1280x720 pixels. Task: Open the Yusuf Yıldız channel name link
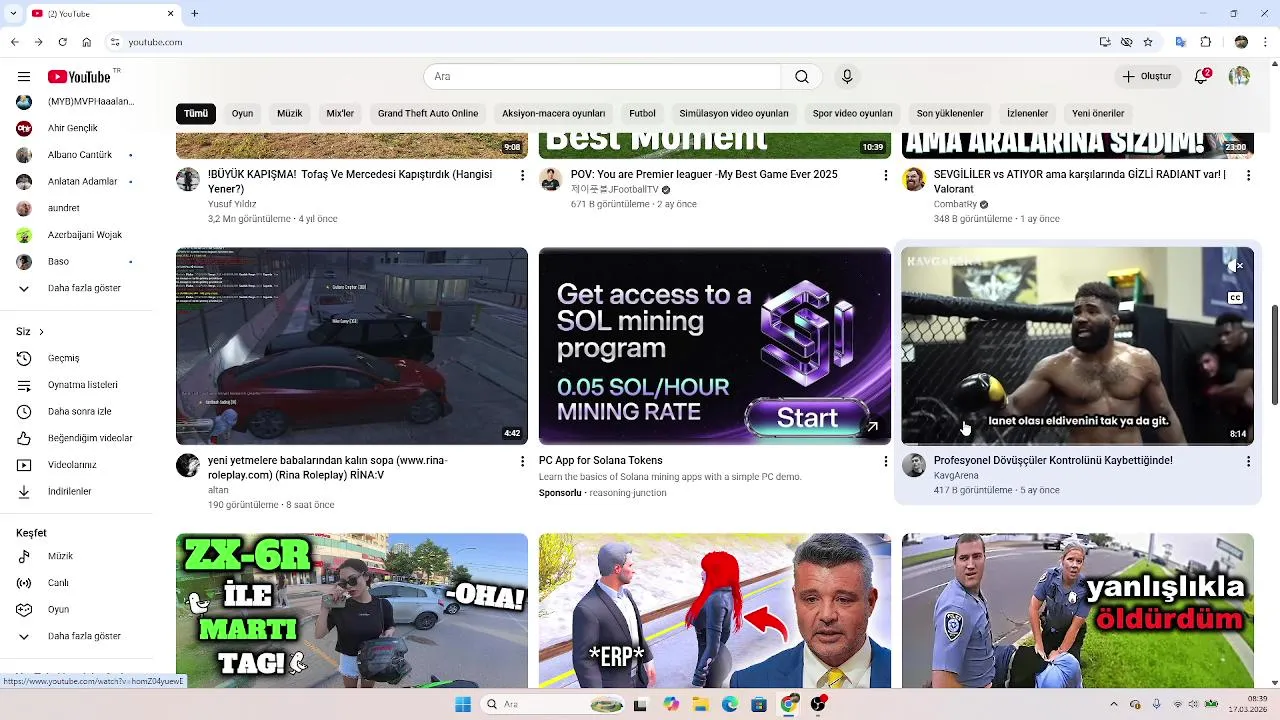[232, 204]
